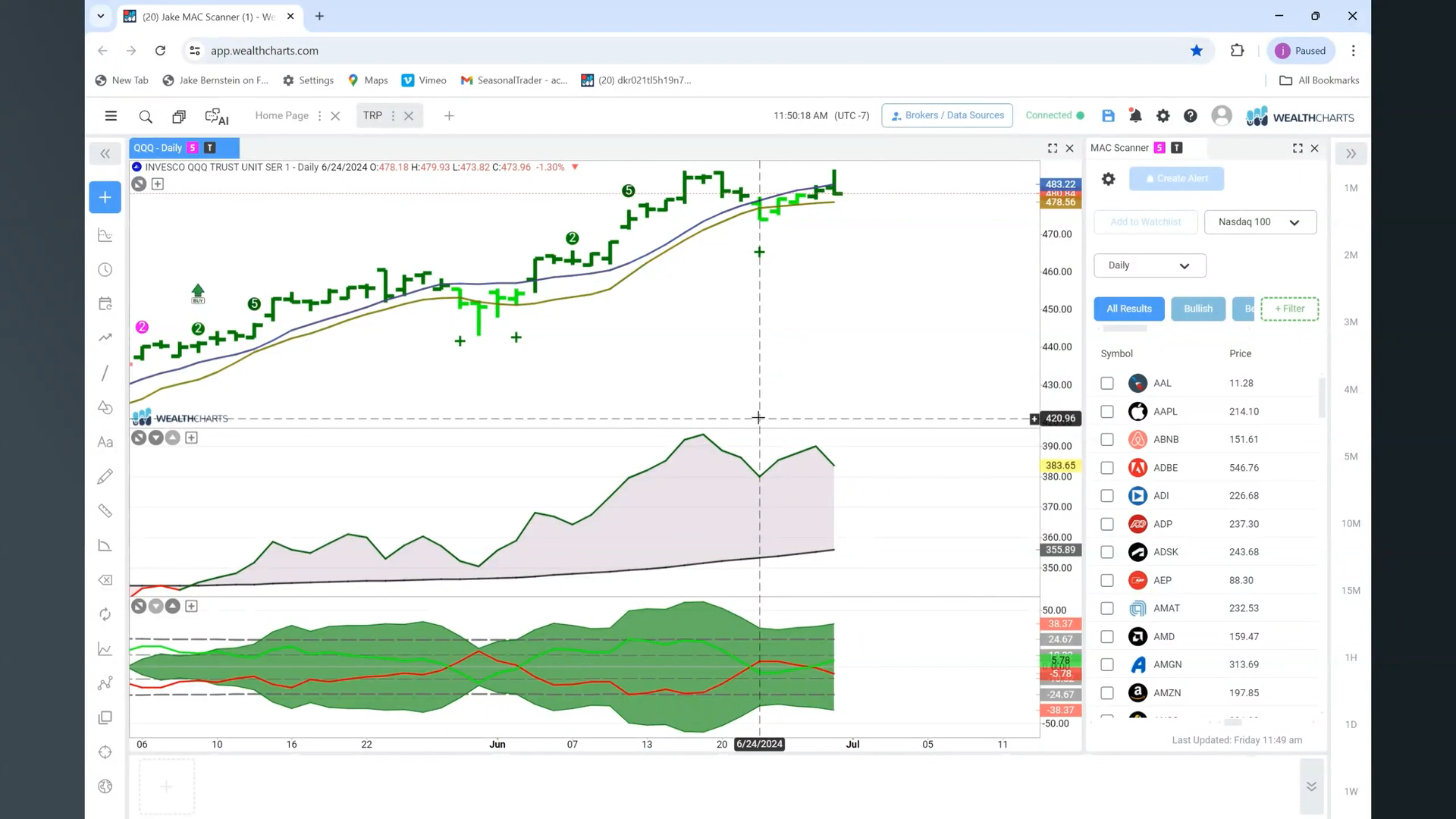Open the user account avatar
1456x819 pixels.
click(1221, 116)
